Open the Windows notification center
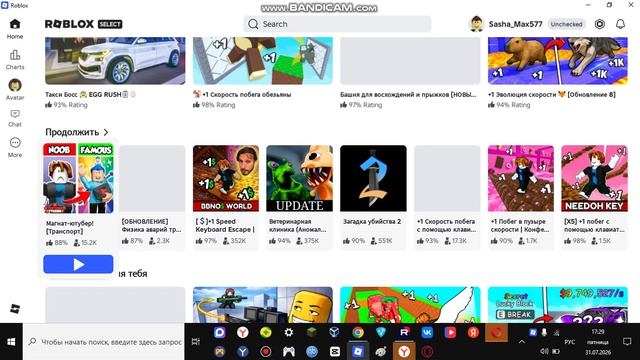The height and width of the screenshot is (360, 640). (627, 342)
